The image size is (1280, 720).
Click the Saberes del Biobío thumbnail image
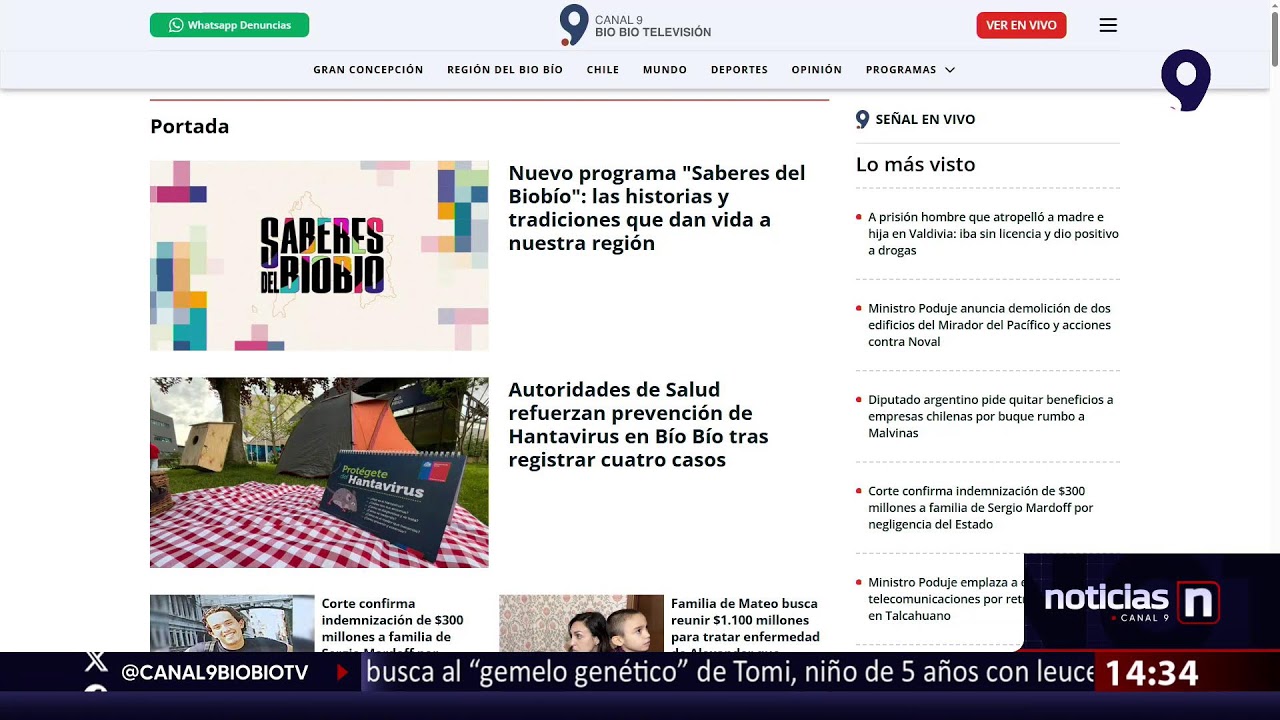tap(319, 256)
